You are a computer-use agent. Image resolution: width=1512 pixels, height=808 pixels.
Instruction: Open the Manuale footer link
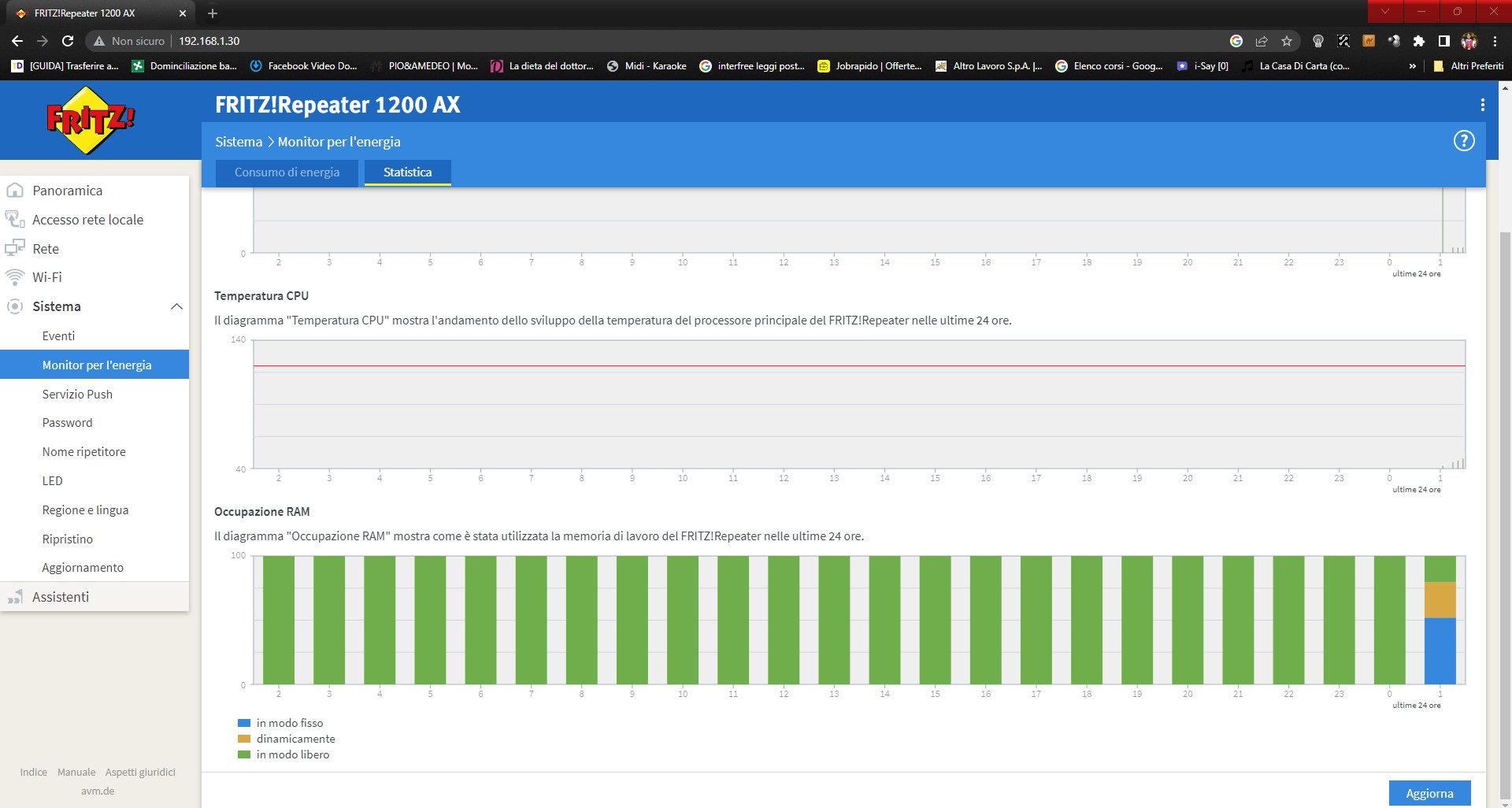pos(76,773)
